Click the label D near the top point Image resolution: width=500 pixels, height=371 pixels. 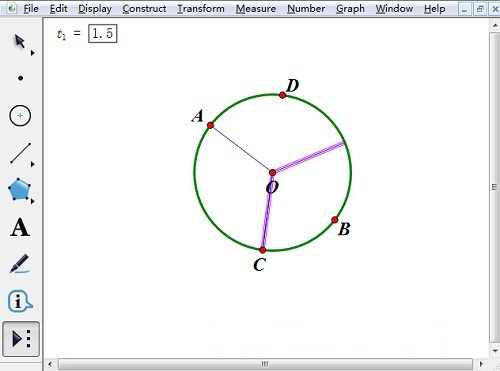click(292, 86)
